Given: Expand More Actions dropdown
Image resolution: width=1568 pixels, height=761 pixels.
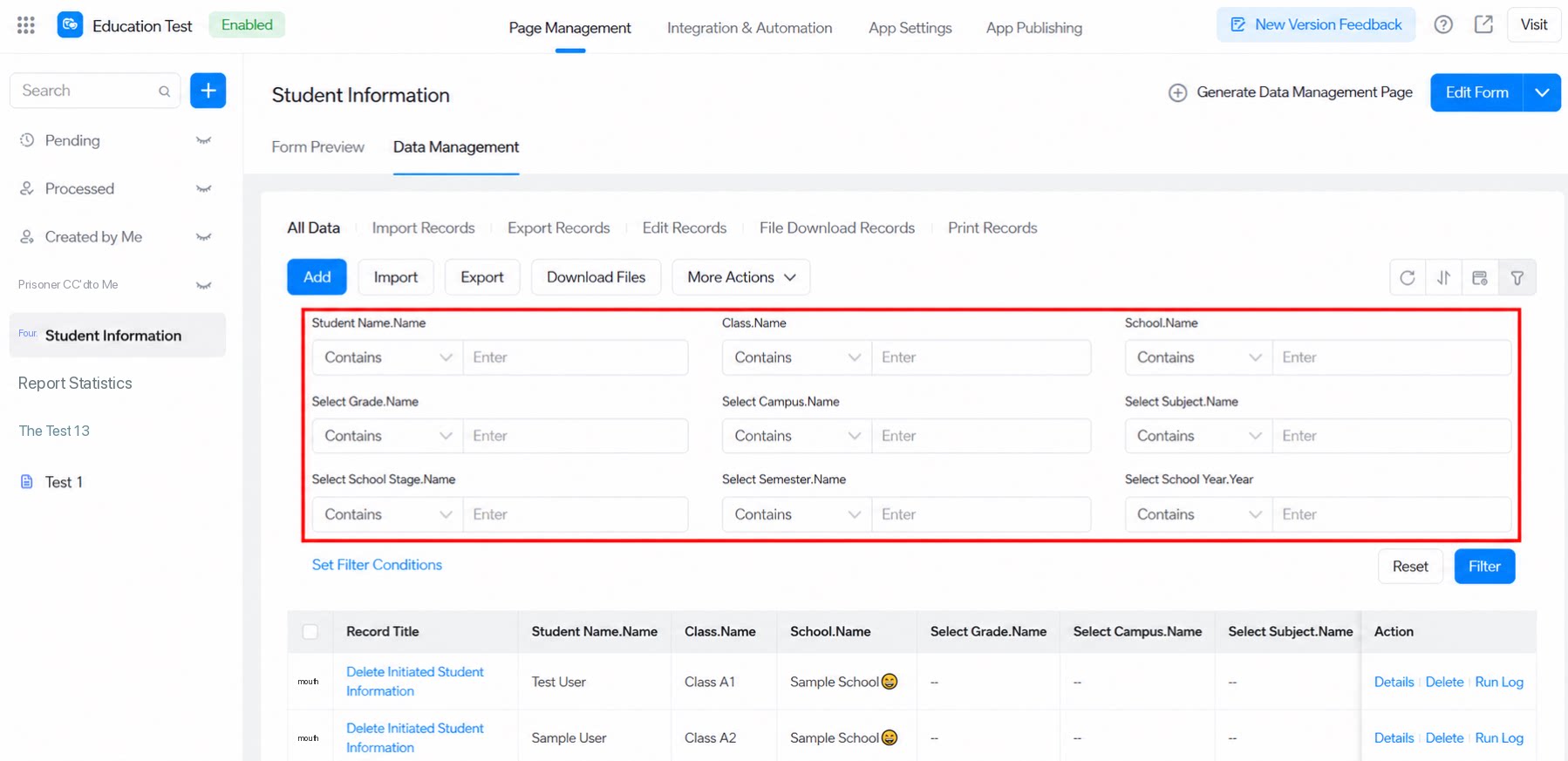Looking at the screenshot, I should tap(741, 277).
